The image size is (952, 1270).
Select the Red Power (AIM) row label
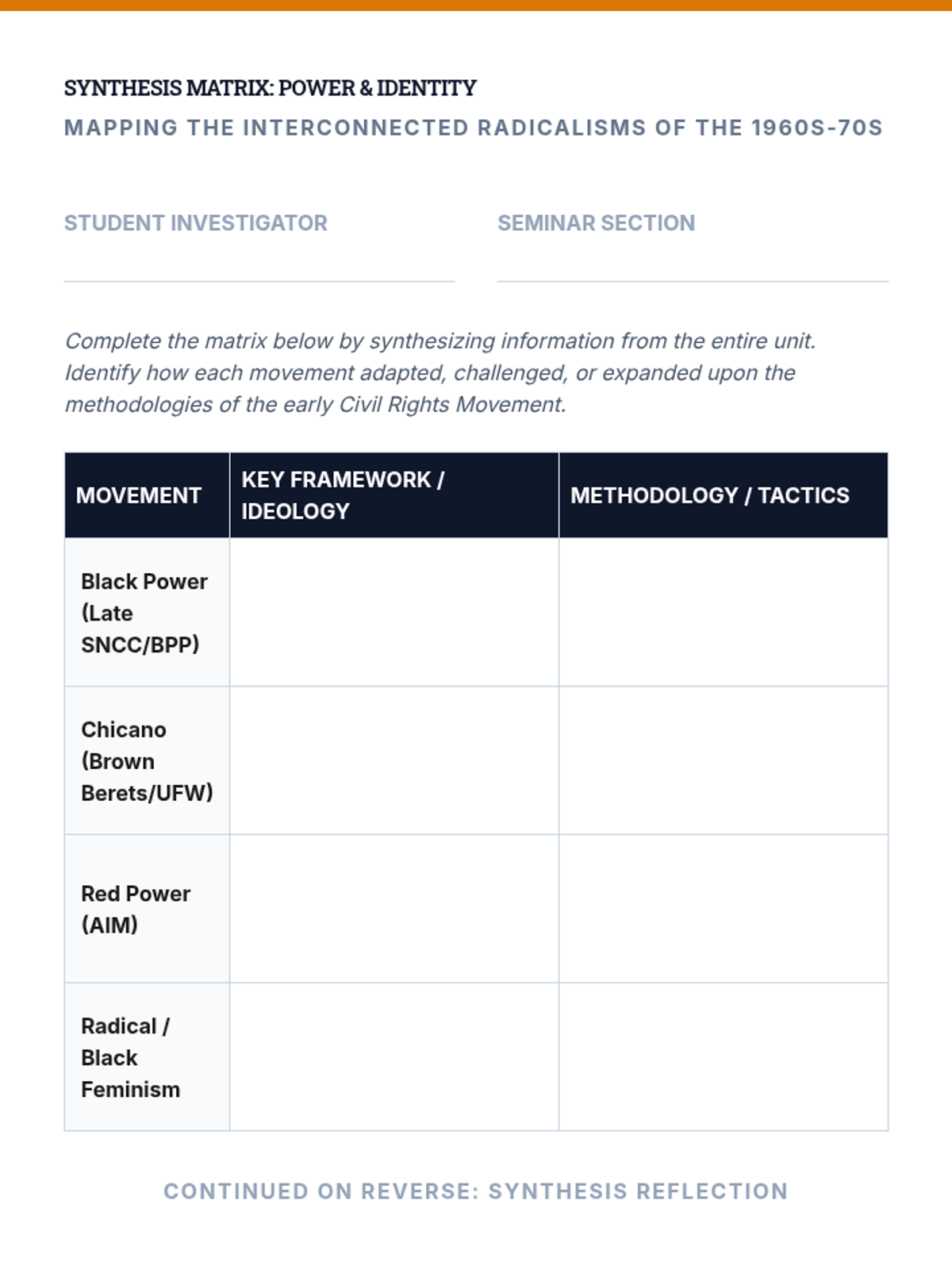(136, 909)
